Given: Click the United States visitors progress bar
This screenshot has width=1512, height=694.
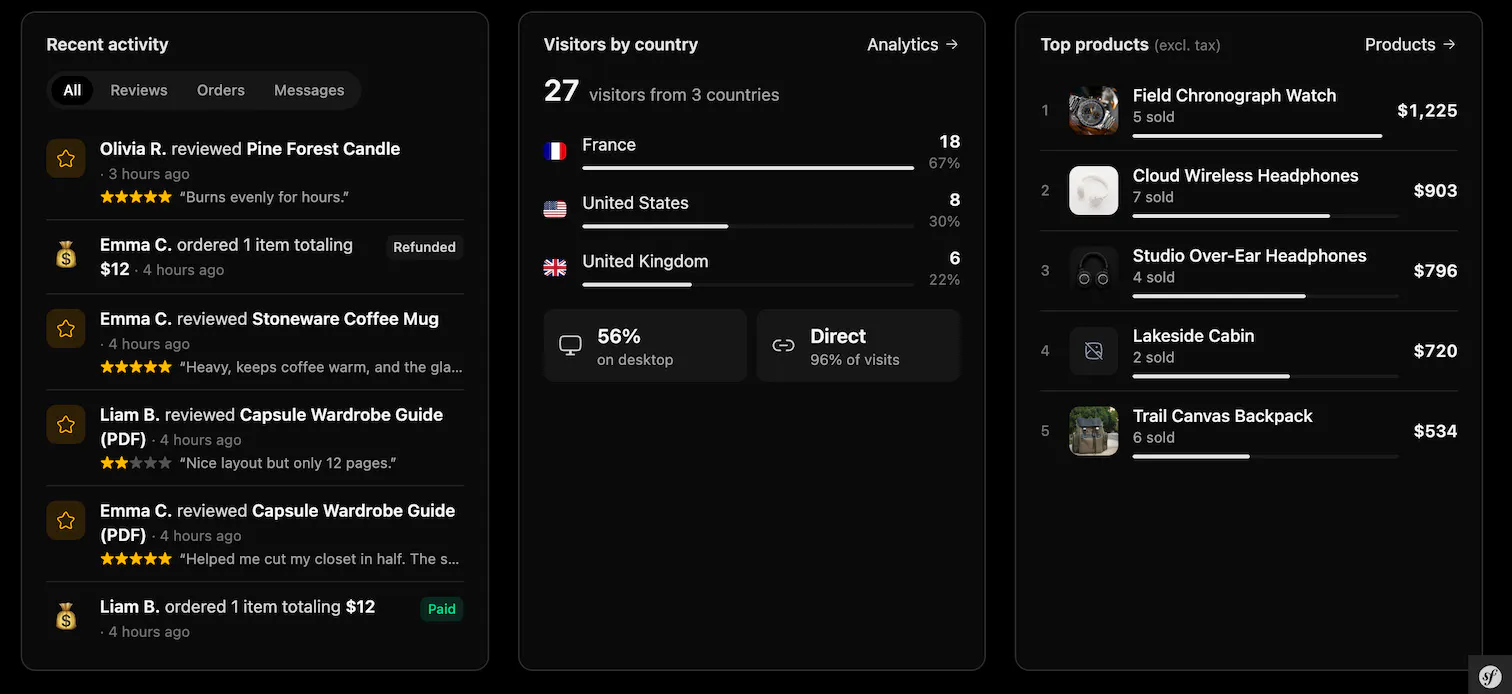Looking at the screenshot, I should coord(748,226).
